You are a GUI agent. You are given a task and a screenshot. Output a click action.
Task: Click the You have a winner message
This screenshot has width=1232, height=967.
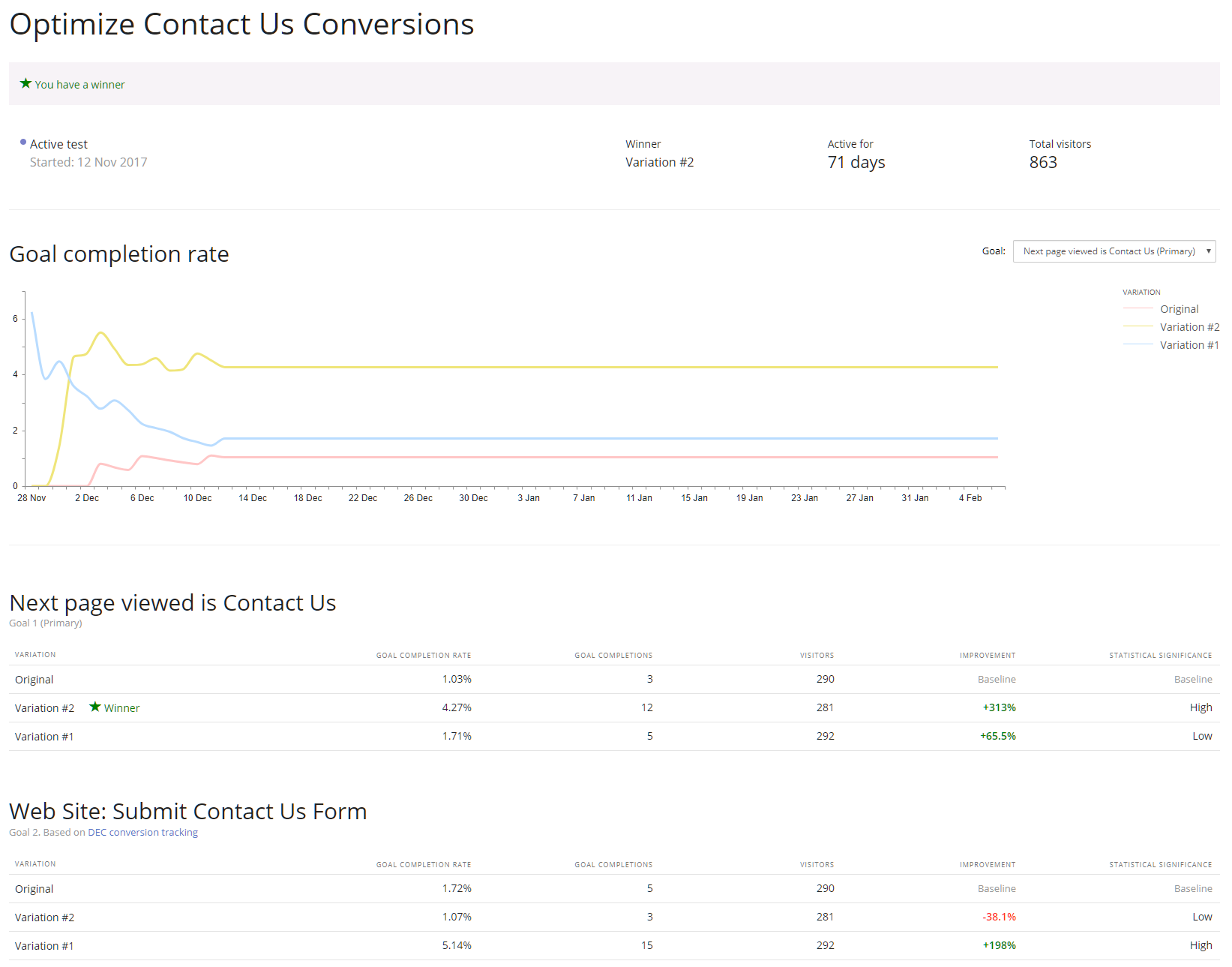point(79,85)
